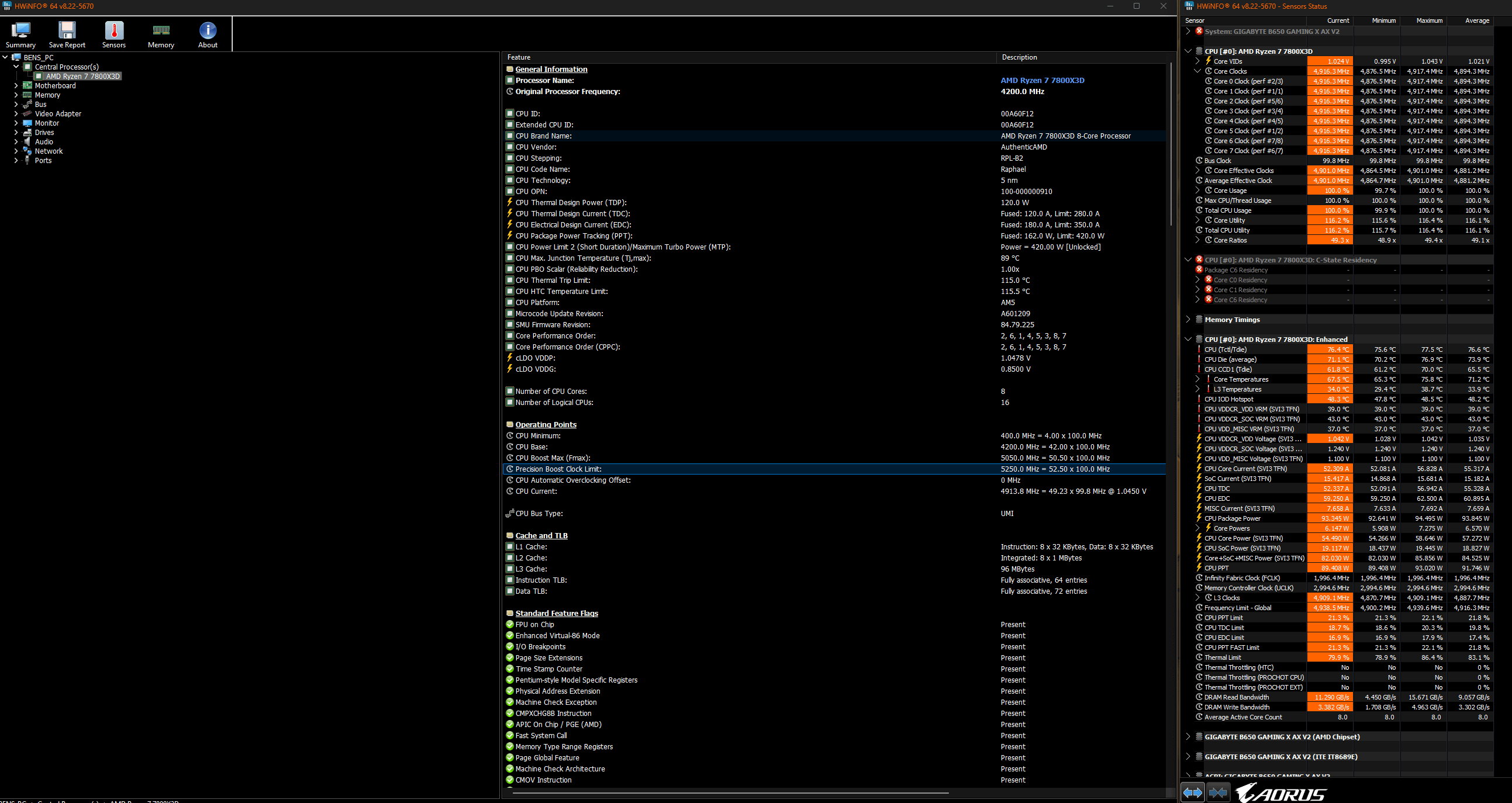Expand the GIGABYTE B650 (ITE IT8689E) sensor group
The width and height of the screenshot is (1512, 803).
(x=1188, y=757)
